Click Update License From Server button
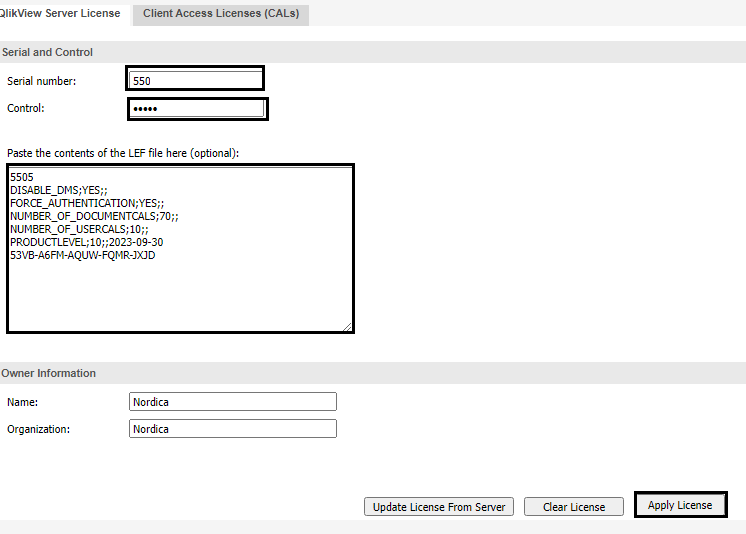Viewport: 746px width, 534px height. coord(439,507)
